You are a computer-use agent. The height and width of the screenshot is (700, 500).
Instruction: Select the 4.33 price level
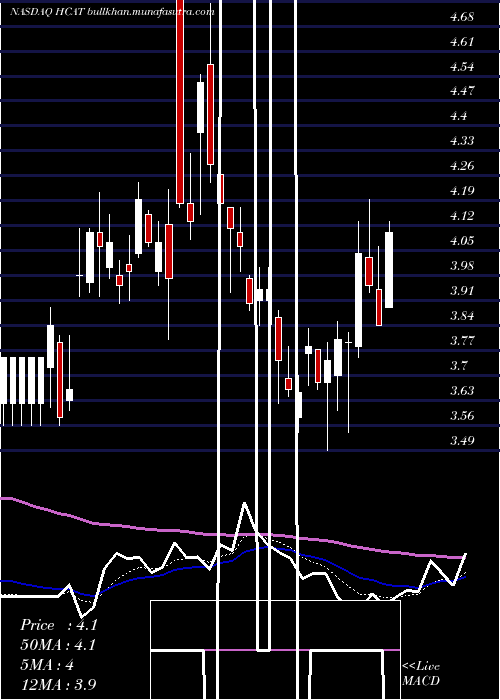click(x=462, y=141)
